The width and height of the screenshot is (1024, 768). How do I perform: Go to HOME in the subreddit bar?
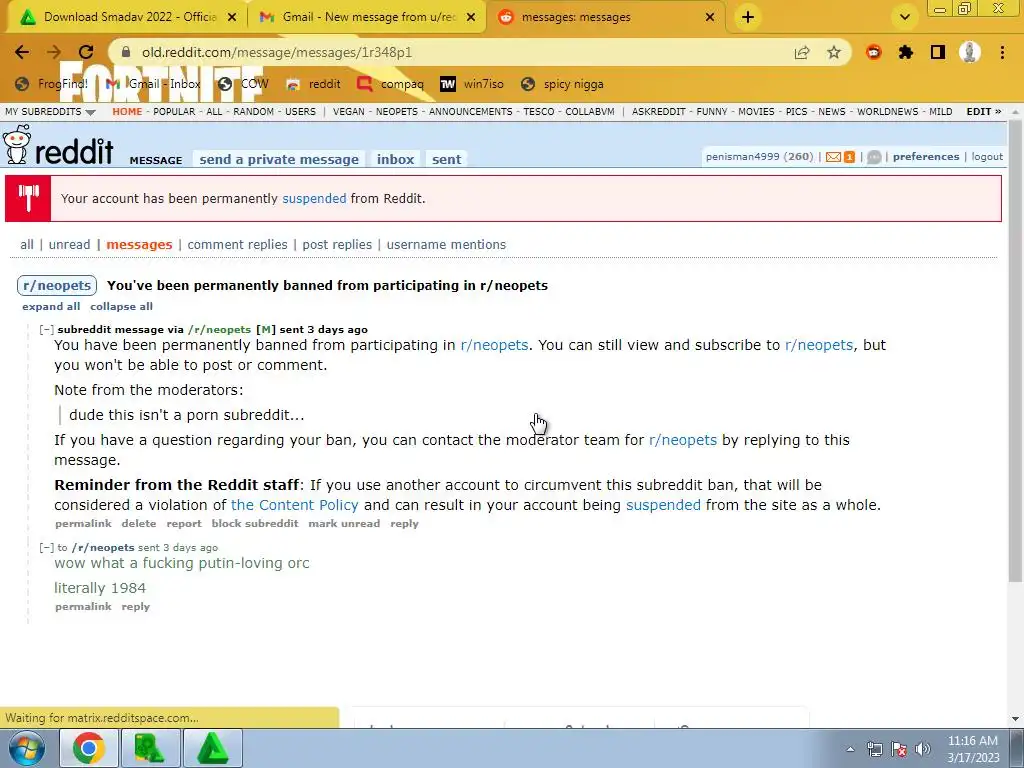(x=127, y=112)
